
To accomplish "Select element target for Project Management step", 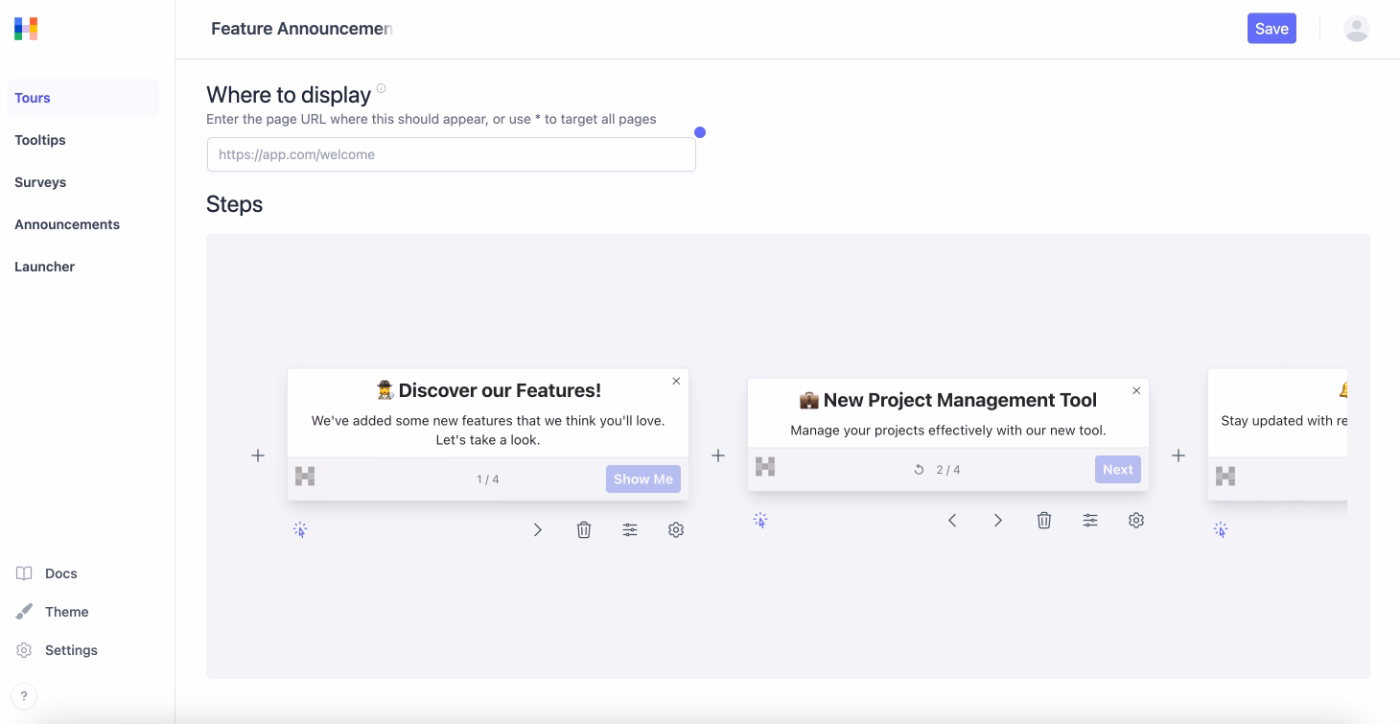I will (760, 520).
